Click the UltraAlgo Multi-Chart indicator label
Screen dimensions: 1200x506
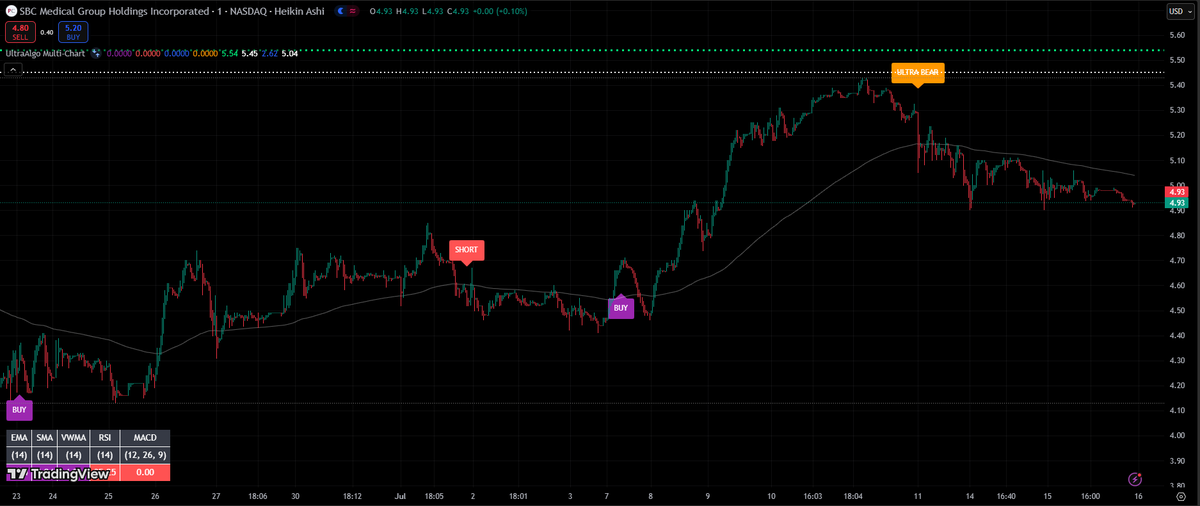pyautogui.click(x=45, y=52)
